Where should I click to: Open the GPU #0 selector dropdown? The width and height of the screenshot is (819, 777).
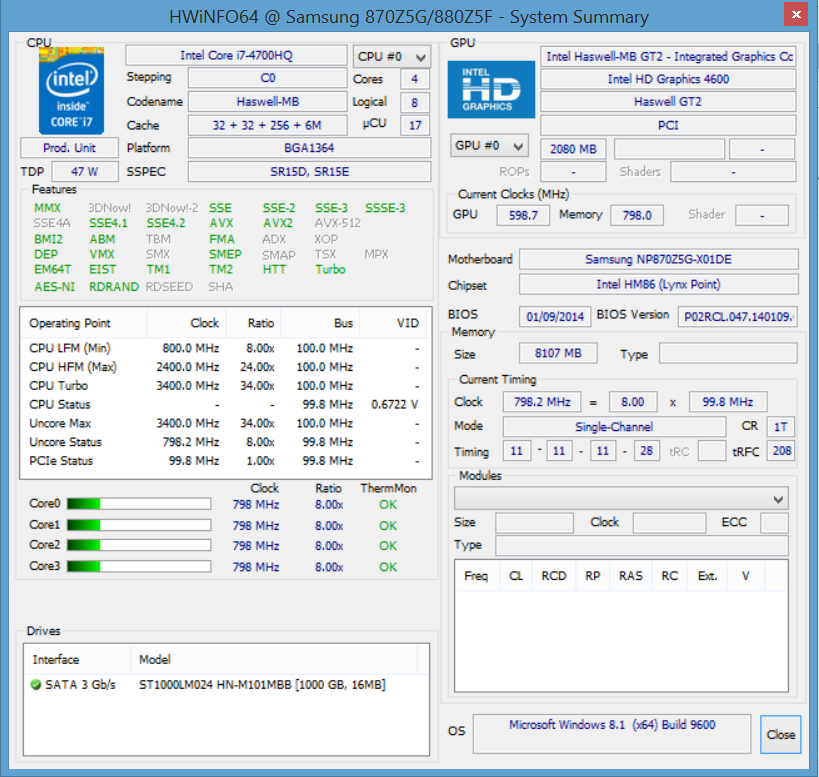tap(489, 146)
